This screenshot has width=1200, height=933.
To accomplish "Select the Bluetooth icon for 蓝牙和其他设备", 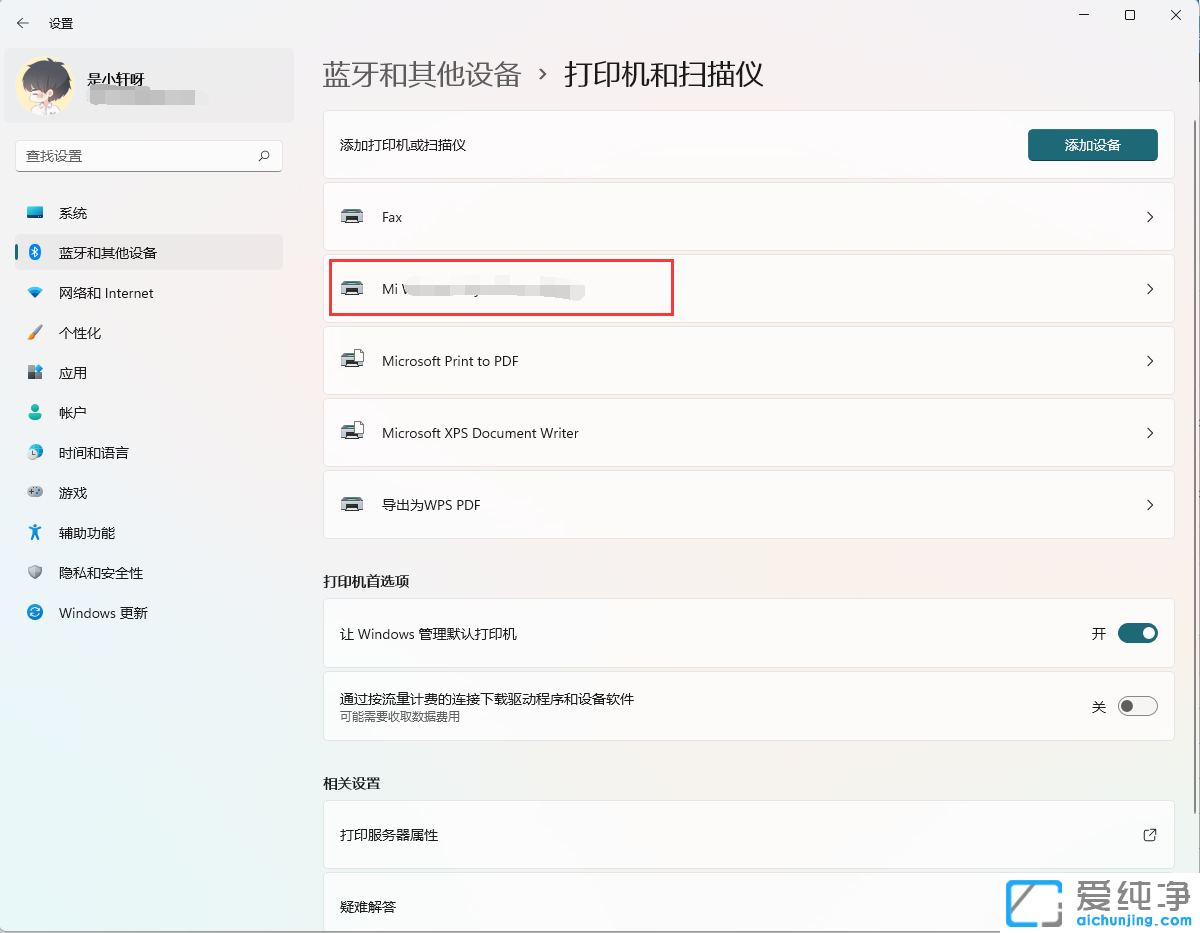I will (33, 252).
